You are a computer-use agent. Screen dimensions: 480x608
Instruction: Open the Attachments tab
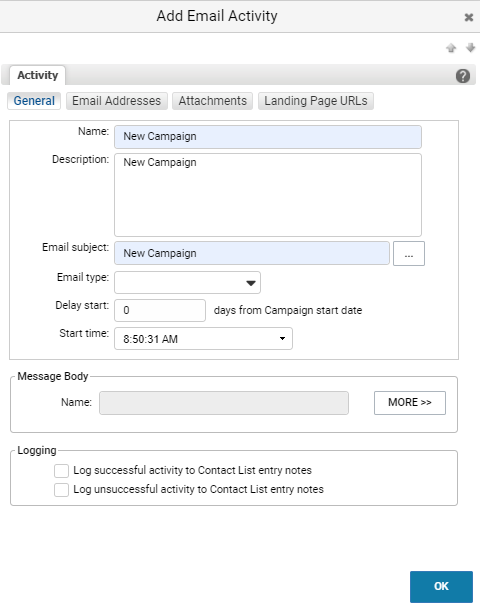(212, 101)
